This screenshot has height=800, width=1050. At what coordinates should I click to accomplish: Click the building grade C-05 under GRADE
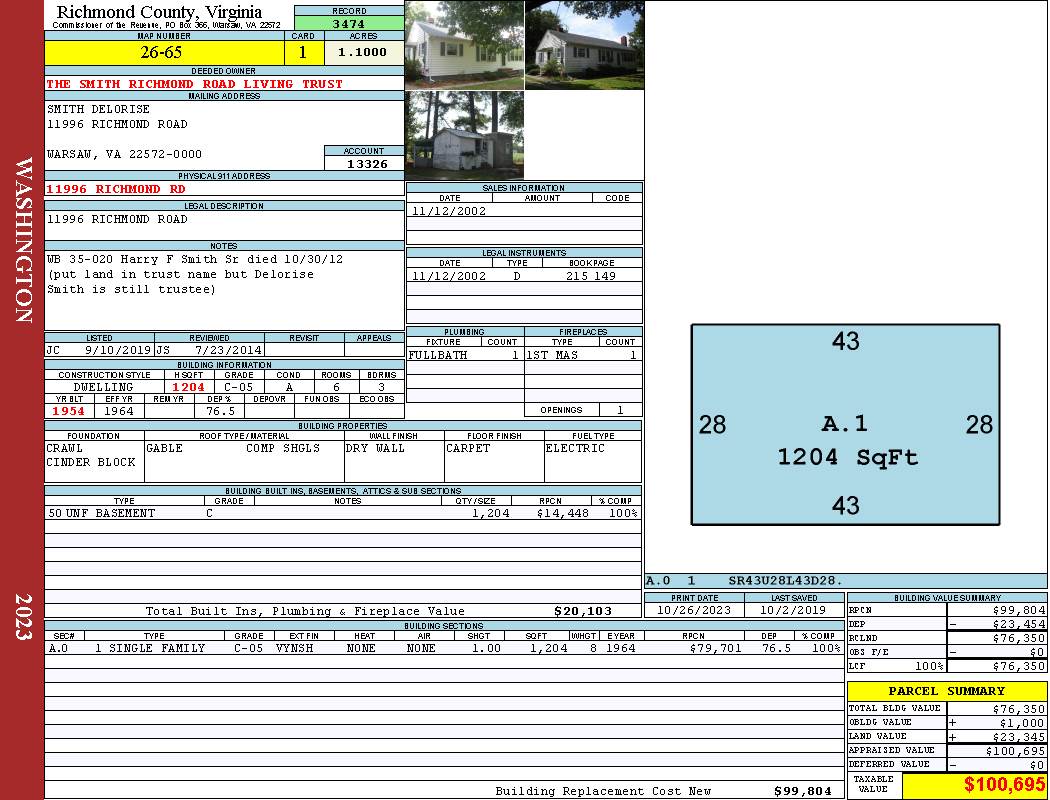click(238, 387)
